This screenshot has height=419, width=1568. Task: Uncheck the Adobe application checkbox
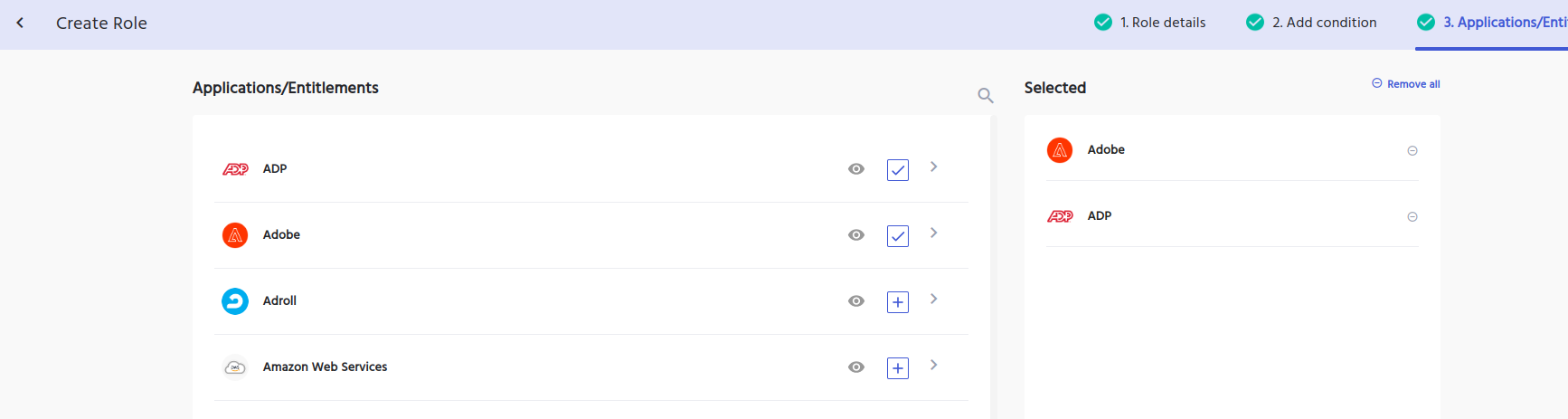click(898, 236)
